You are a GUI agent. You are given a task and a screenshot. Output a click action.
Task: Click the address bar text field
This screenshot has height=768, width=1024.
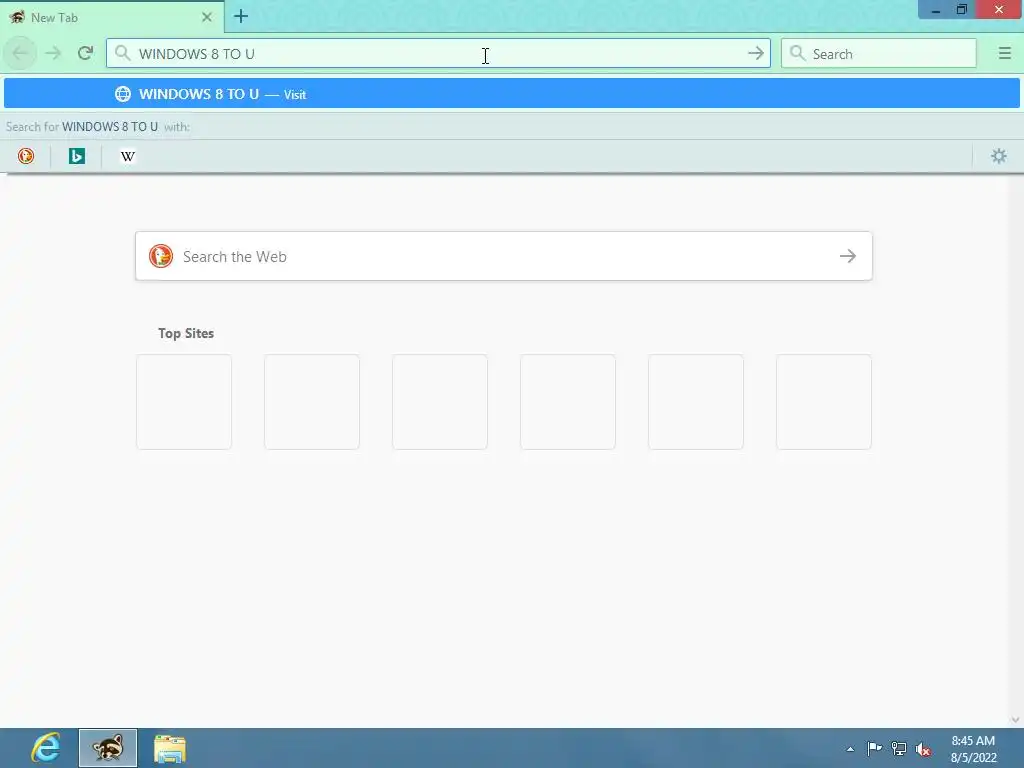(438, 54)
